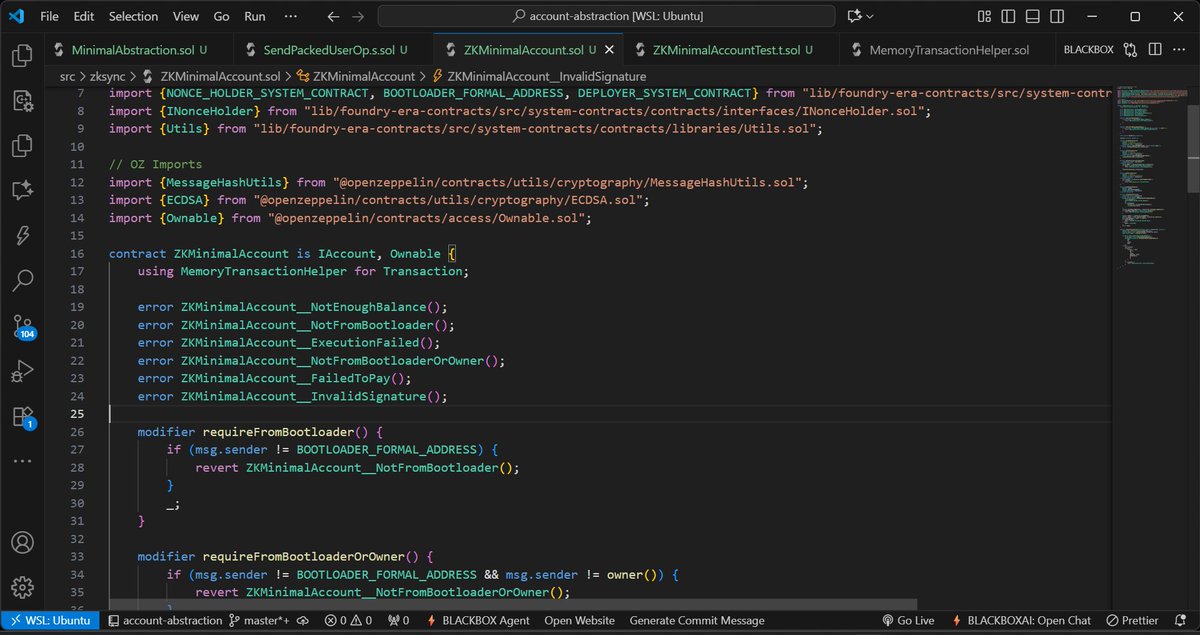Open forwarded ports indicator showing 0

[x=399, y=620]
